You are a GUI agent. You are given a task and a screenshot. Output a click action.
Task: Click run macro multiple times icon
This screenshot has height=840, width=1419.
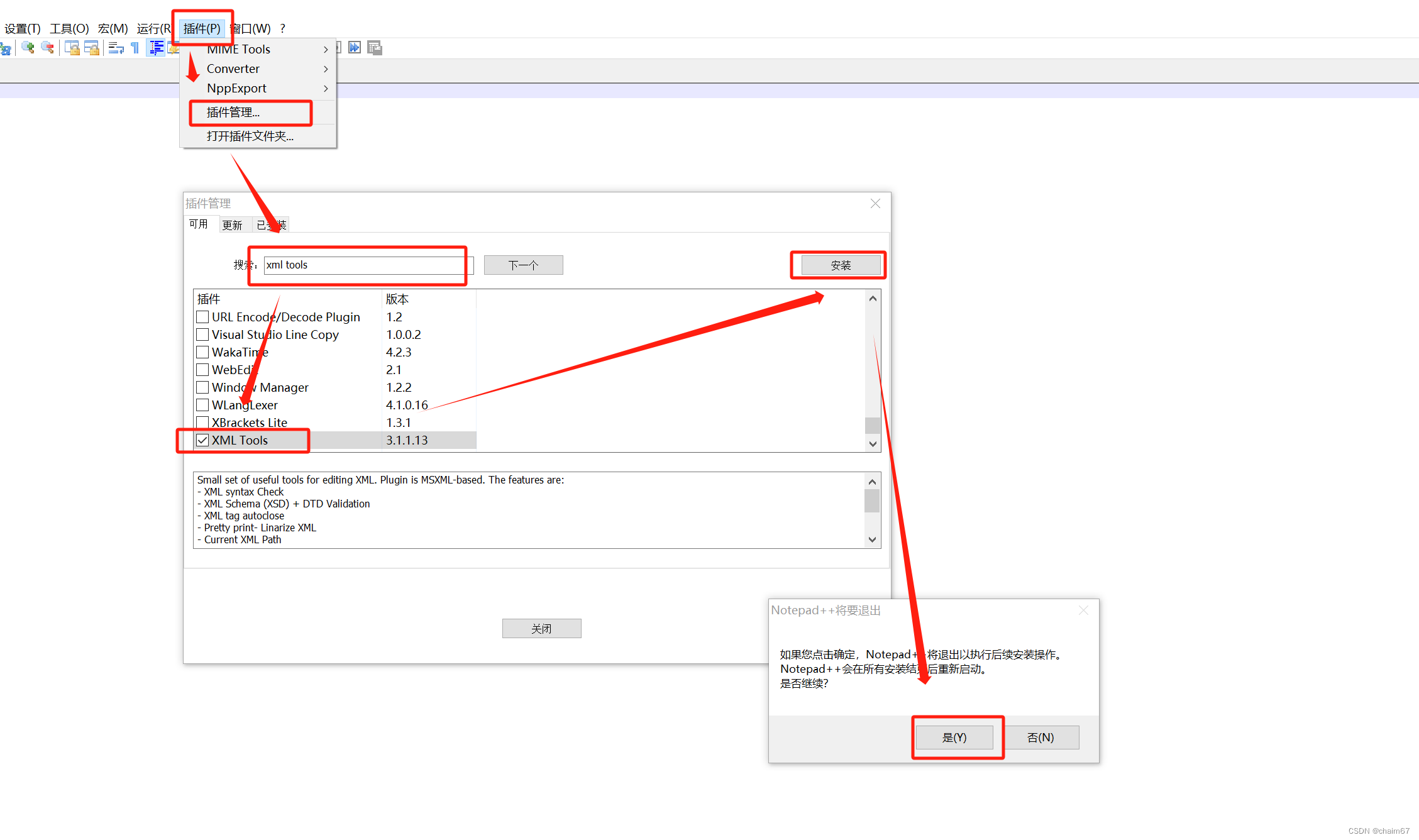tap(355, 48)
